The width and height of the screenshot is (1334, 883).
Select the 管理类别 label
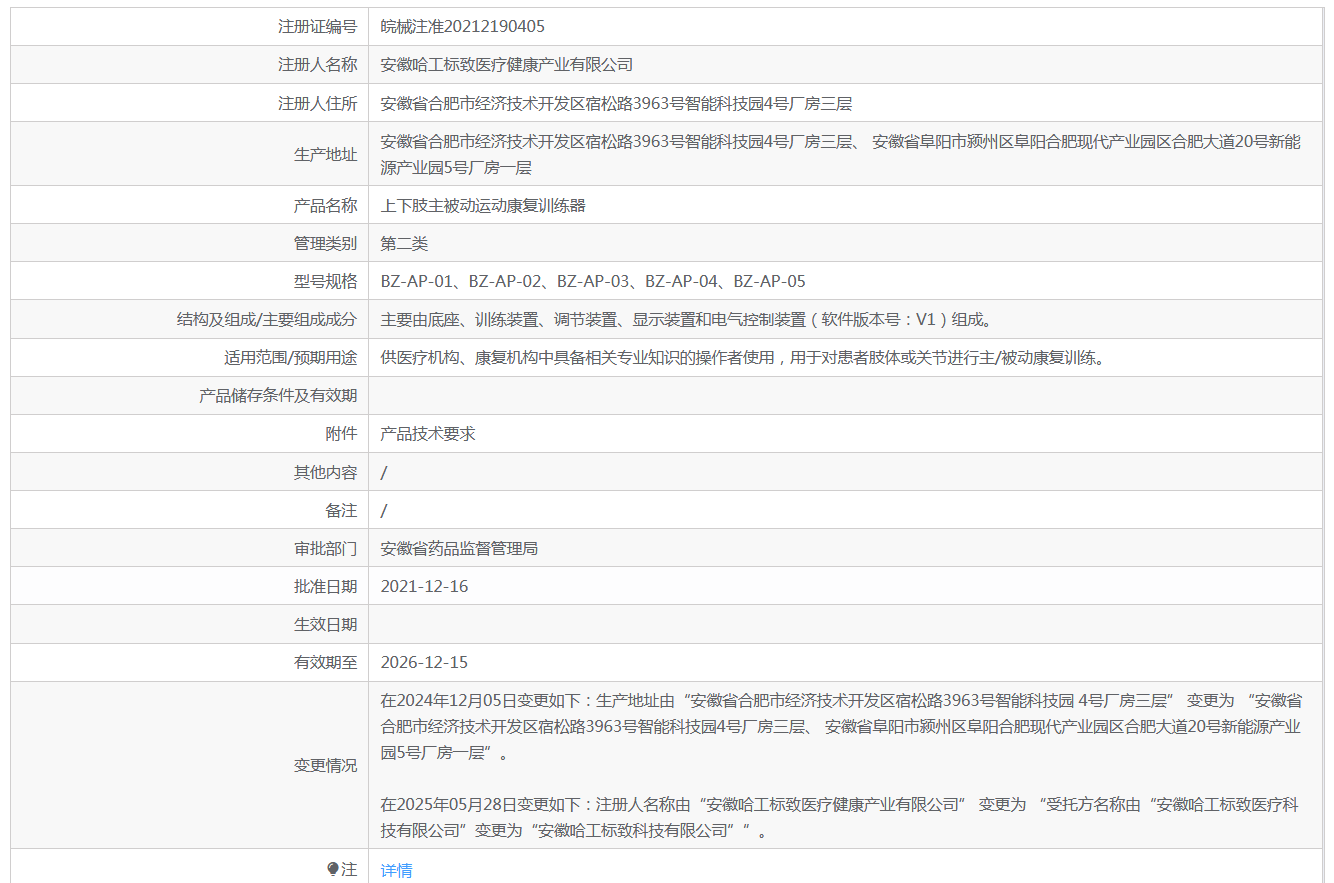(325, 243)
